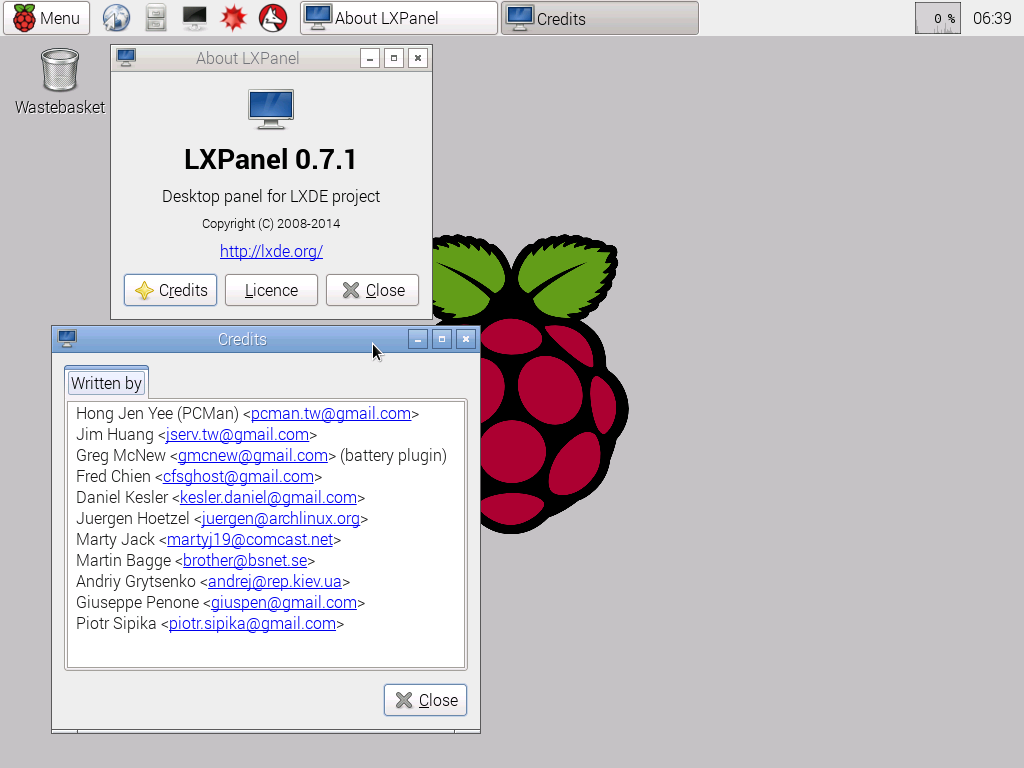Click the LXPanel 0.7.1 heading
The width and height of the screenshot is (1024, 768).
pyautogui.click(x=271, y=159)
